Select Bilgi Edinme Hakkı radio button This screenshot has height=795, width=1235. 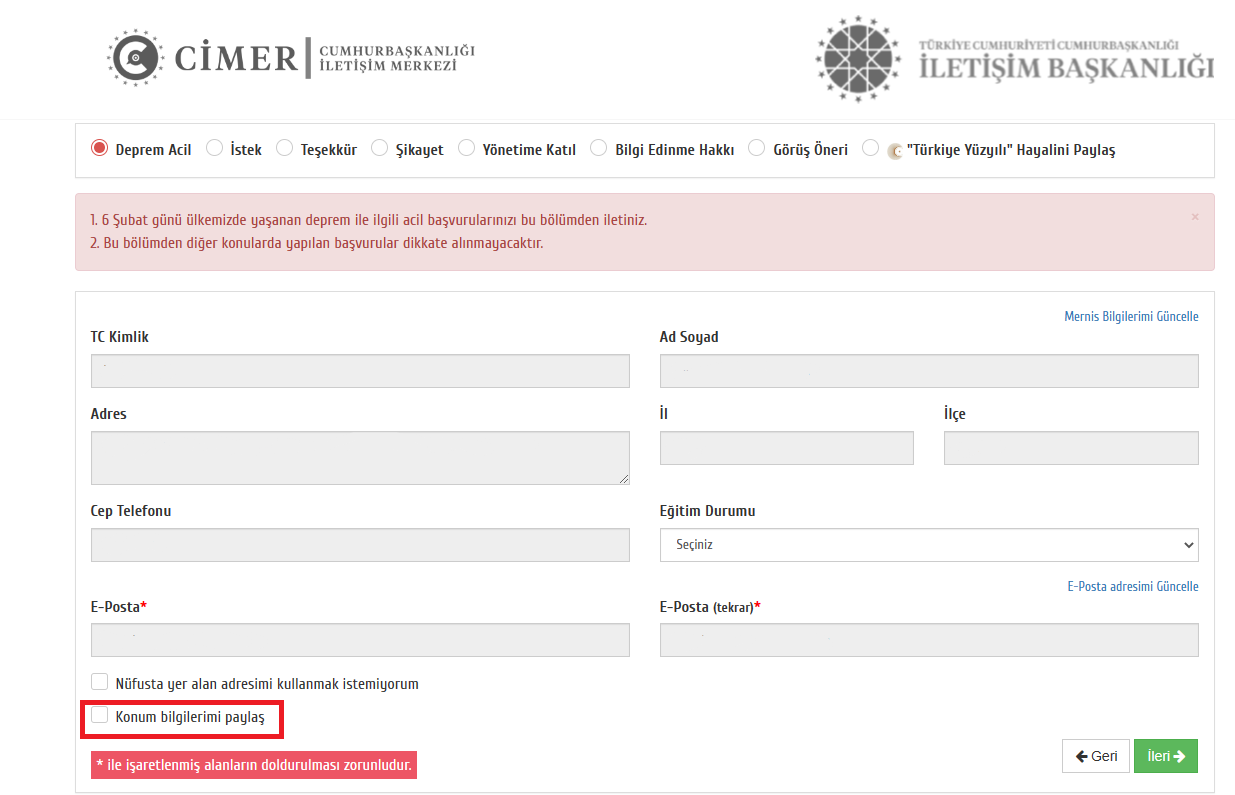pyautogui.click(x=598, y=149)
